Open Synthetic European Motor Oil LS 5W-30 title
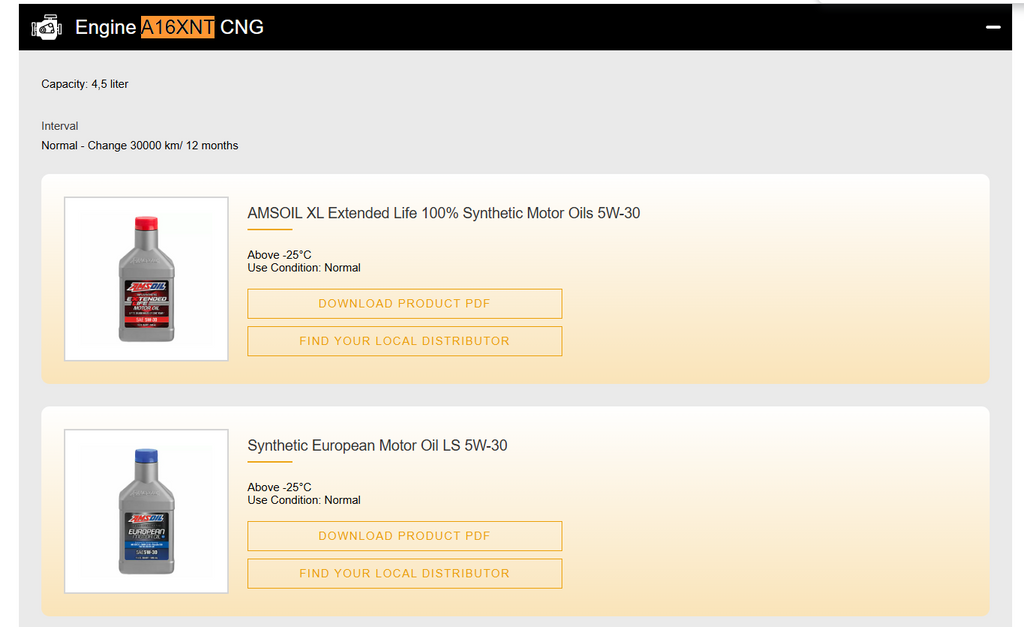The image size is (1024, 627). click(377, 445)
